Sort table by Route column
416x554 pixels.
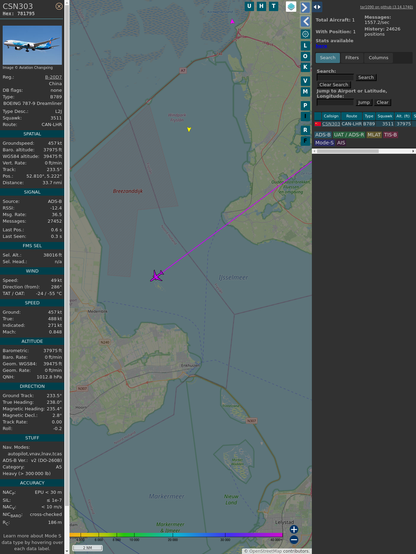[x=352, y=116]
